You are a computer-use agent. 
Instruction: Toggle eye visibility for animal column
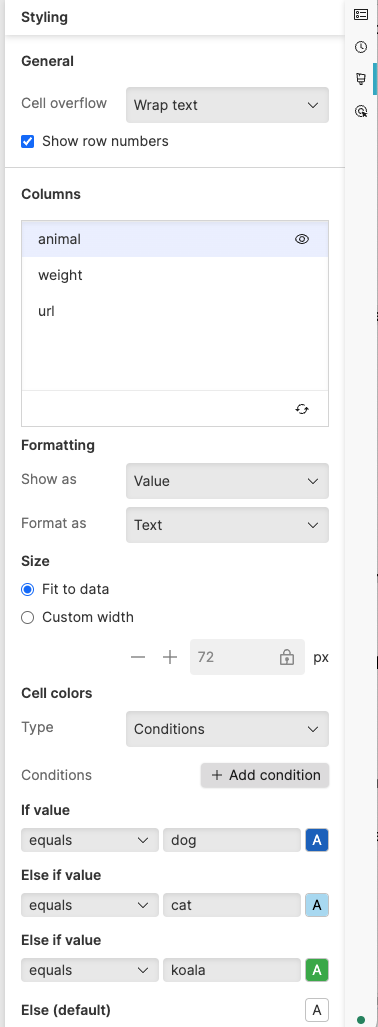(x=301, y=239)
